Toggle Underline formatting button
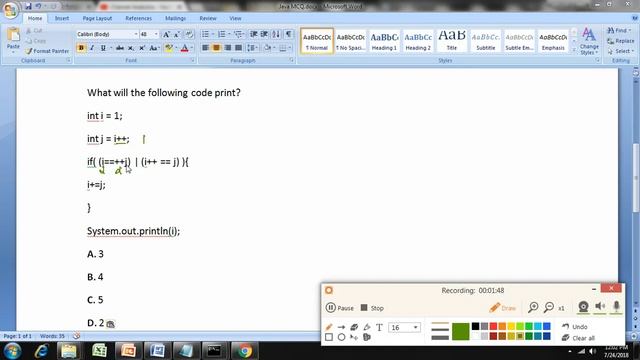640x360 pixels. [x=103, y=48]
